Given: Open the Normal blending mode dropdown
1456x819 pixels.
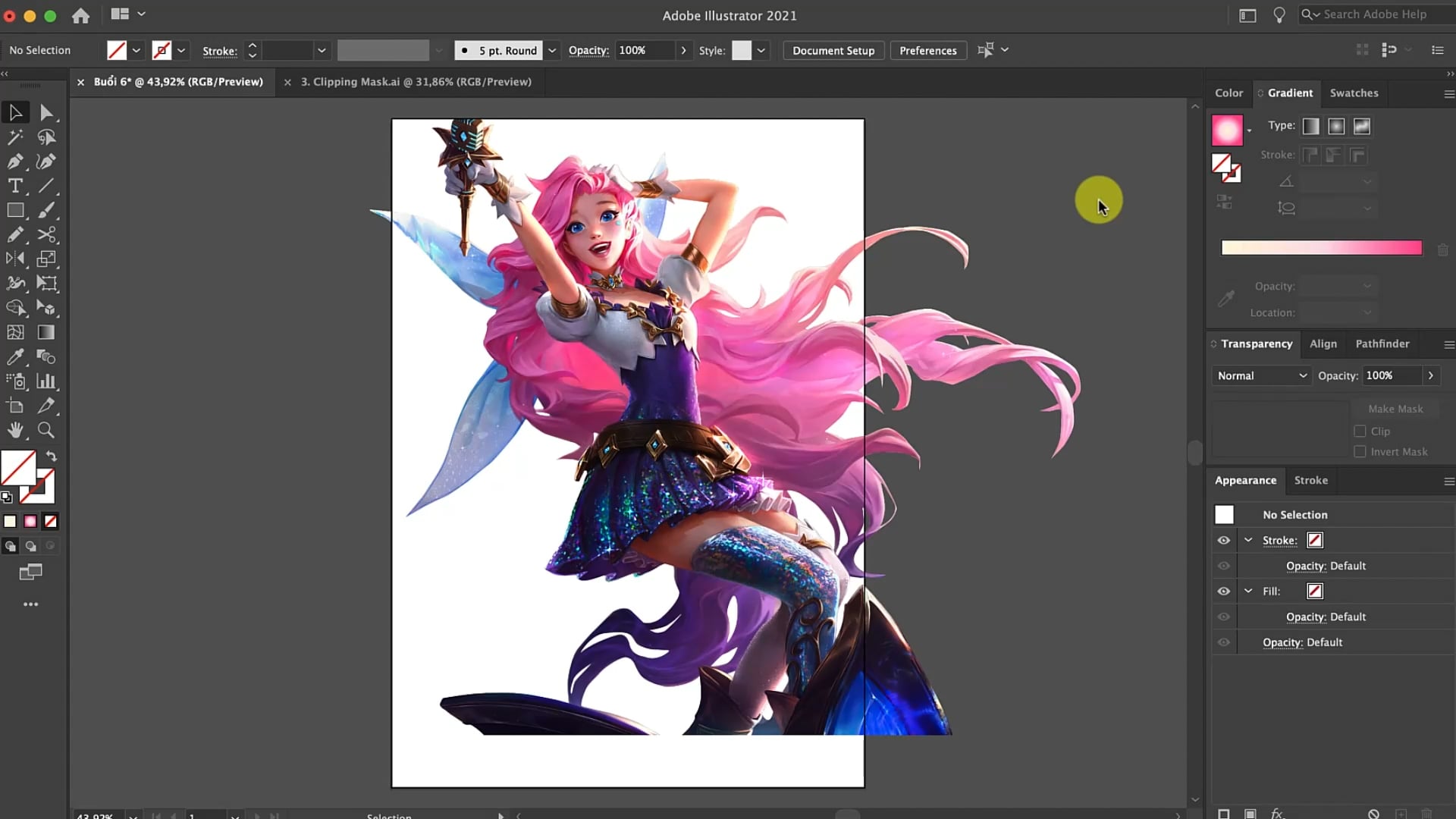Looking at the screenshot, I should 1261,376.
